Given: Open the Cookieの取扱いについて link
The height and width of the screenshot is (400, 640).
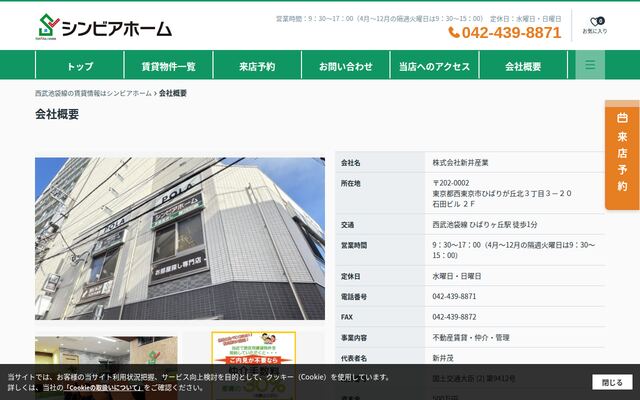Looking at the screenshot, I should click(104, 387).
